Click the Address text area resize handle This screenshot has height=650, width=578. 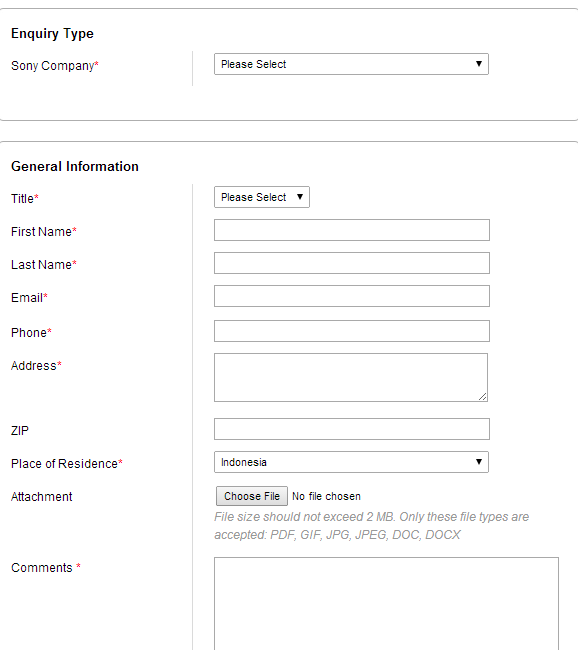pyautogui.click(x=483, y=397)
